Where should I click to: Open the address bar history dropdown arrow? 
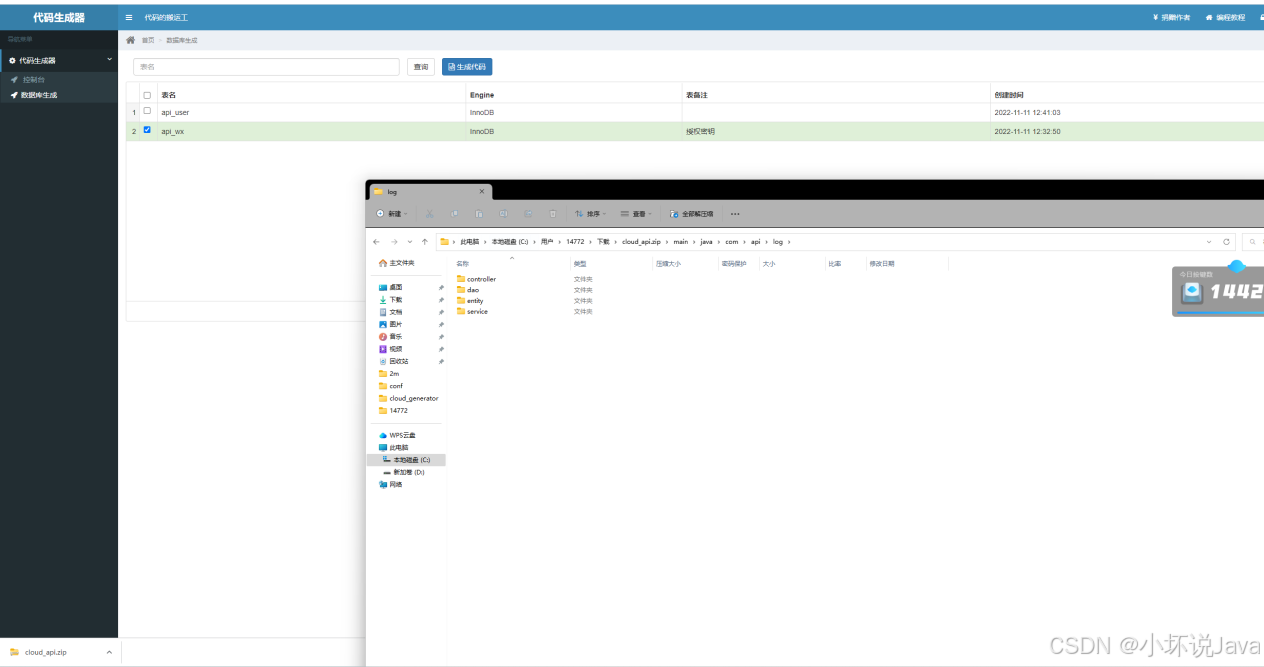pyautogui.click(x=1210, y=242)
